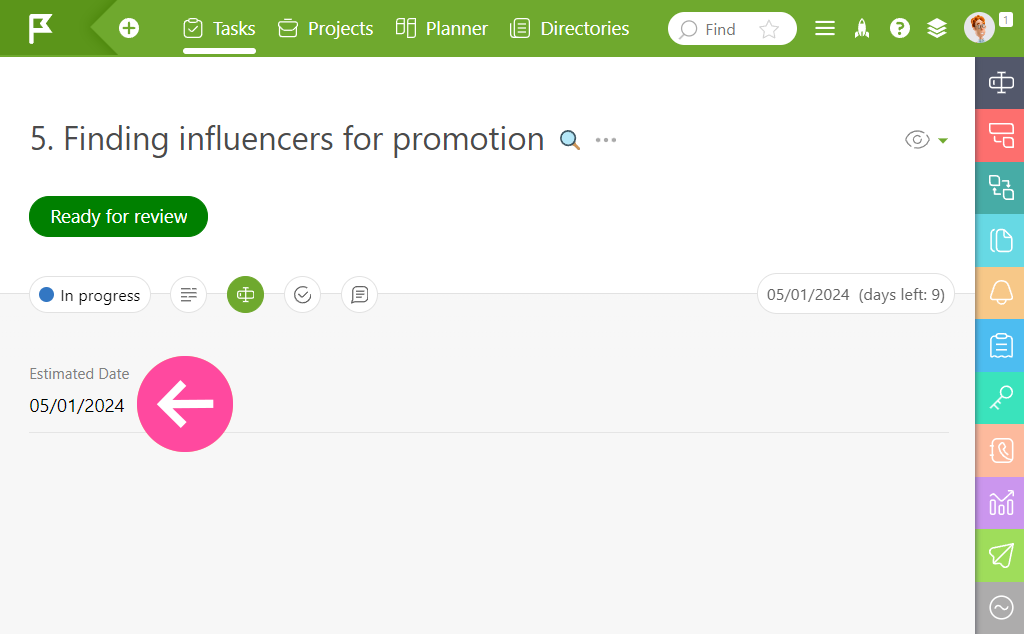The image size is (1024, 634).
Task: Click the green plus create button
Action: (129, 28)
